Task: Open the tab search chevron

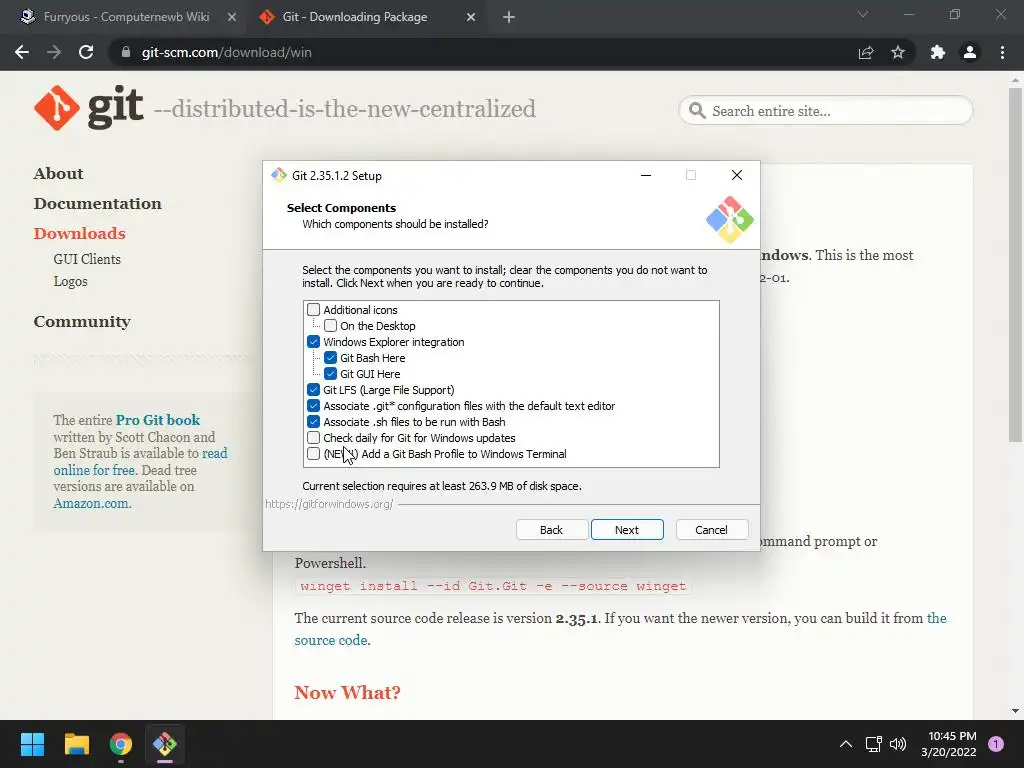Action: click(x=863, y=14)
